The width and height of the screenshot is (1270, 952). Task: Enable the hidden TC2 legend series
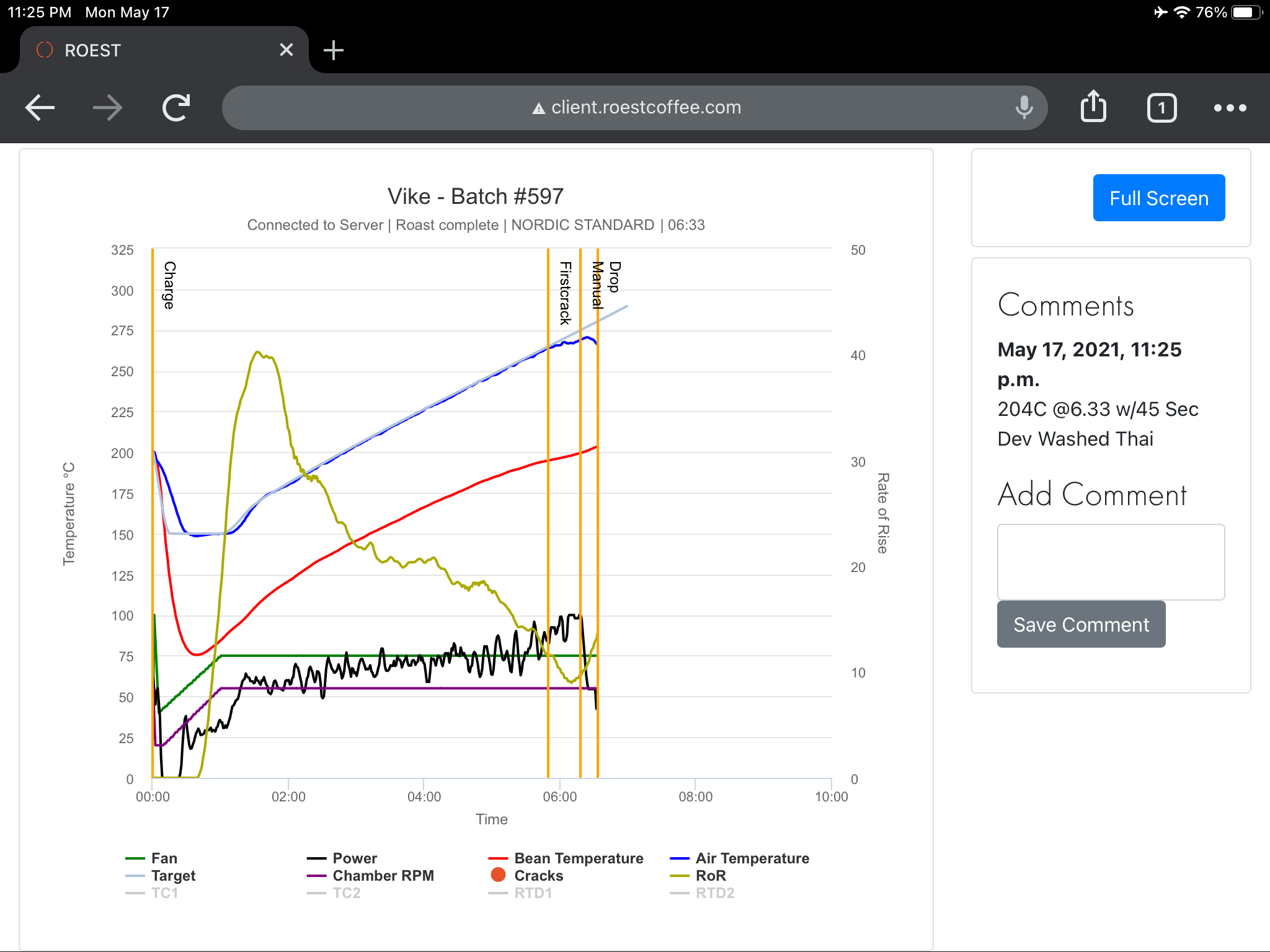pyautogui.click(x=334, y=892)
